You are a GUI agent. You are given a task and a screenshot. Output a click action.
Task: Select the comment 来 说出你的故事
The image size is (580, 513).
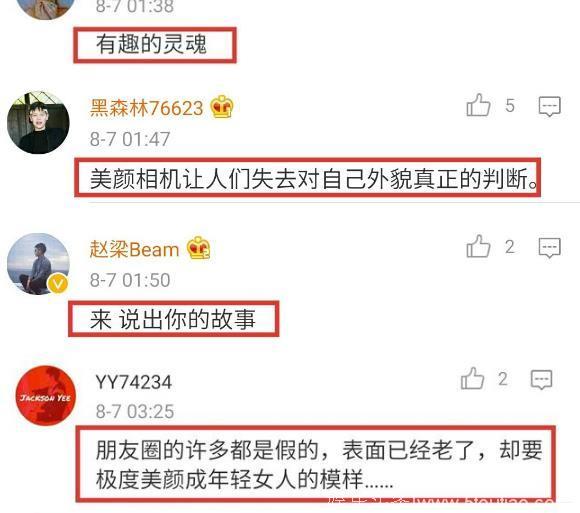click(x=173, y=319)
